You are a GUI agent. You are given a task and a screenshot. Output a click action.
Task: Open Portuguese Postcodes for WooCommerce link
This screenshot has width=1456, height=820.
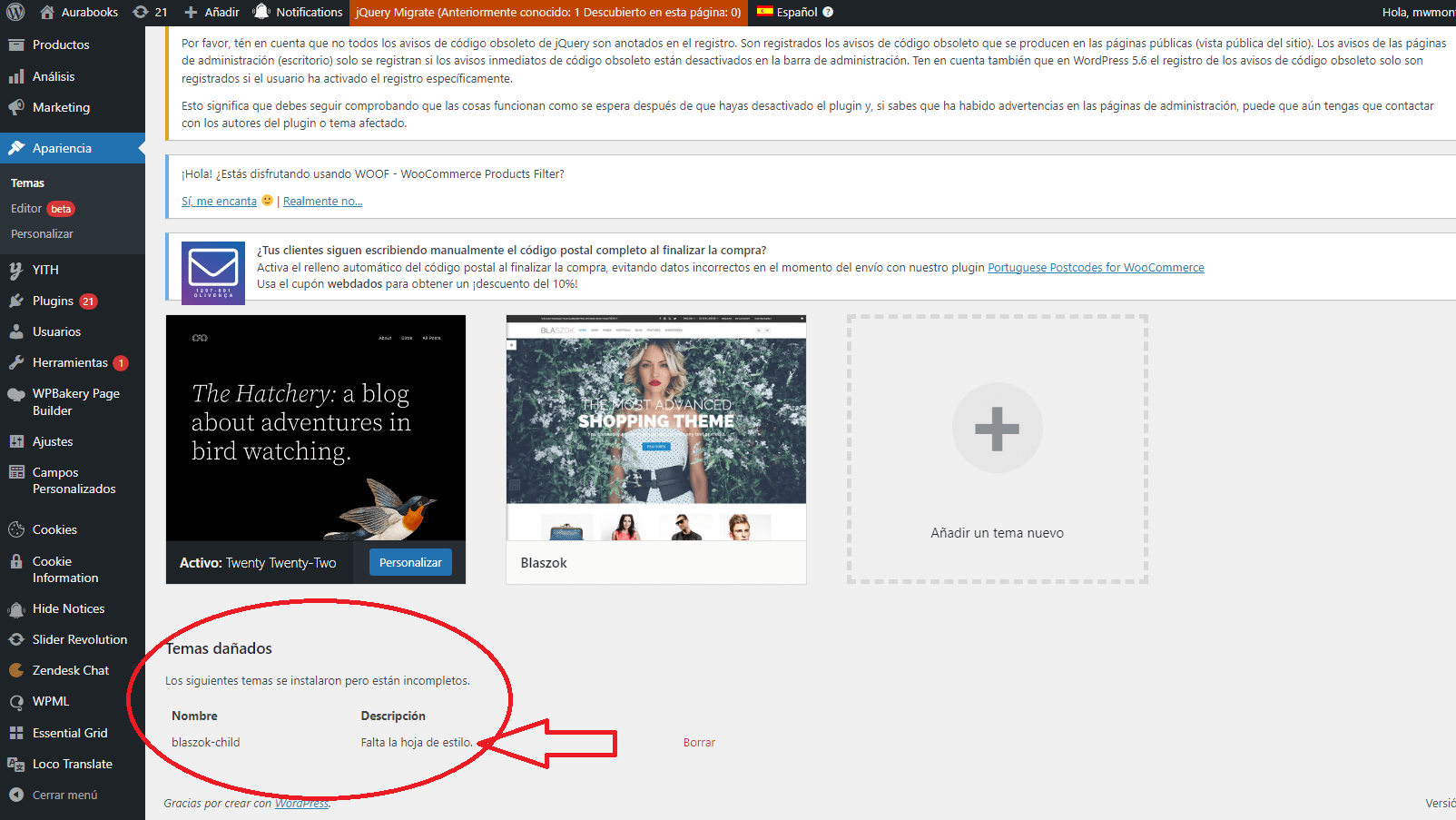pos(1096,268)
